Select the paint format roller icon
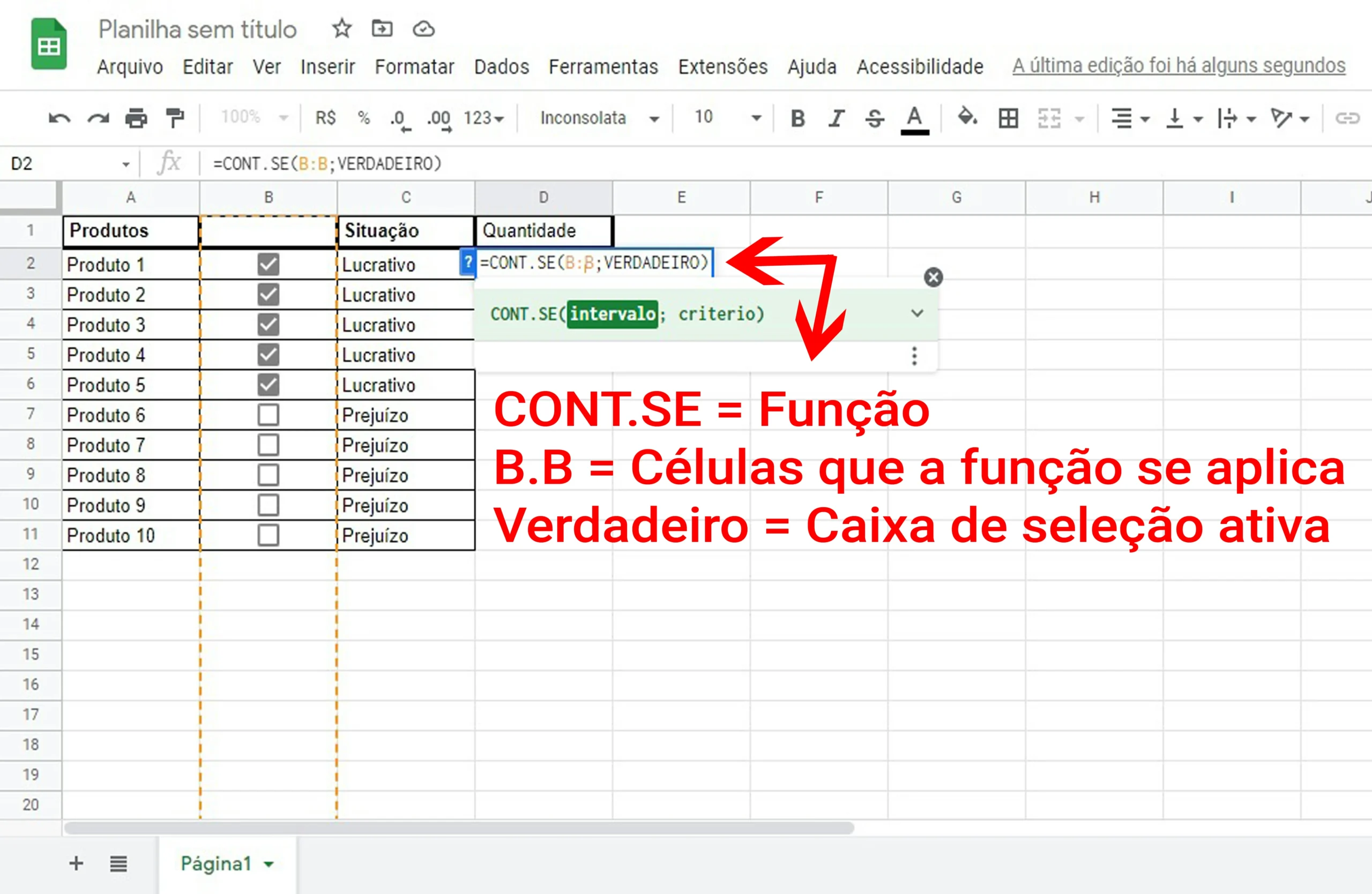This screenshot has width=1372, height=894. 175,118
